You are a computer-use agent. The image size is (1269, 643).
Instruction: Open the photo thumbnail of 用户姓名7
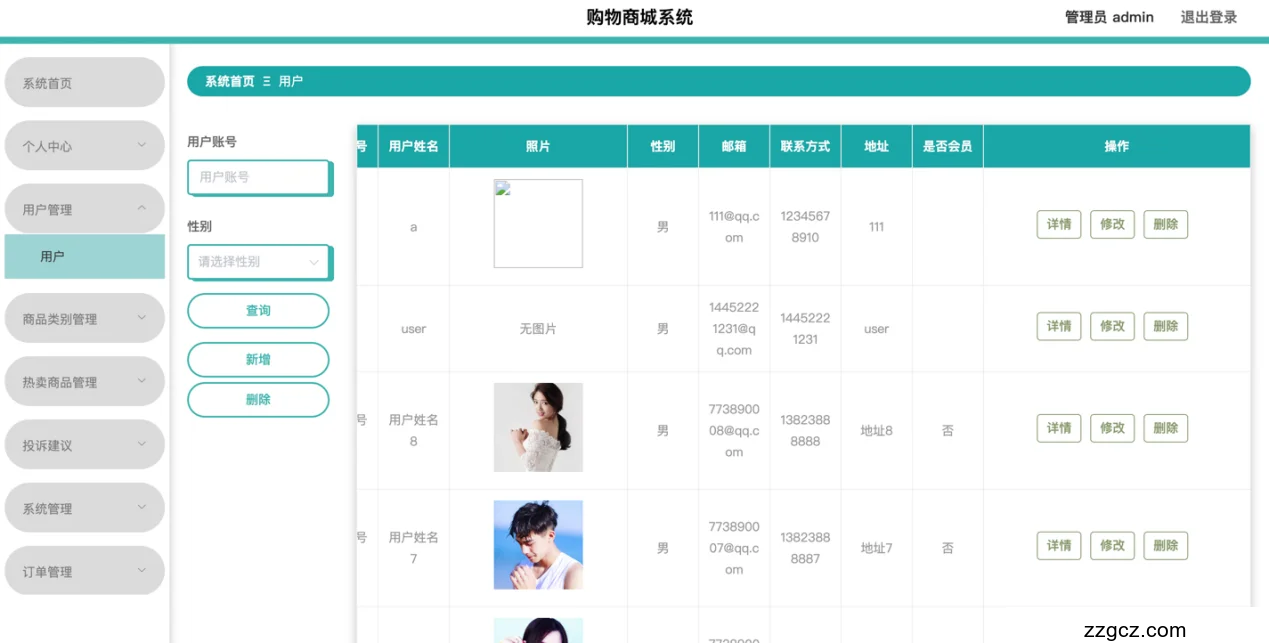pyautogui.click(x=538, y=545)
